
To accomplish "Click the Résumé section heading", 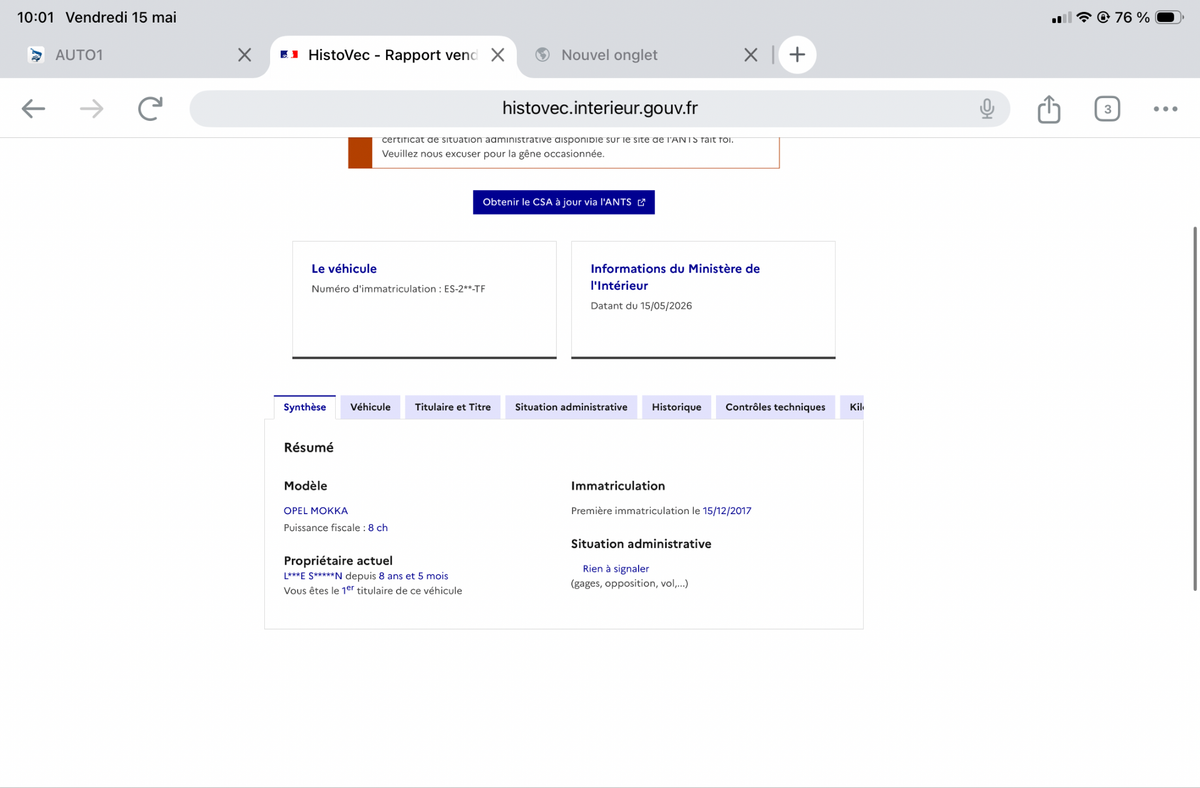I will [309, 447].
